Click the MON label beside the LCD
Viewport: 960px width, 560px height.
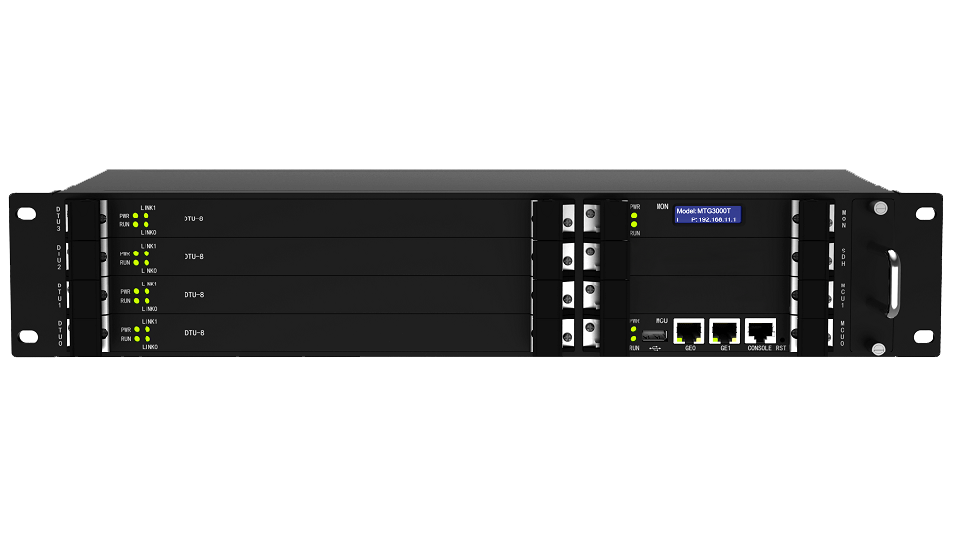click(x=662, y=207)
